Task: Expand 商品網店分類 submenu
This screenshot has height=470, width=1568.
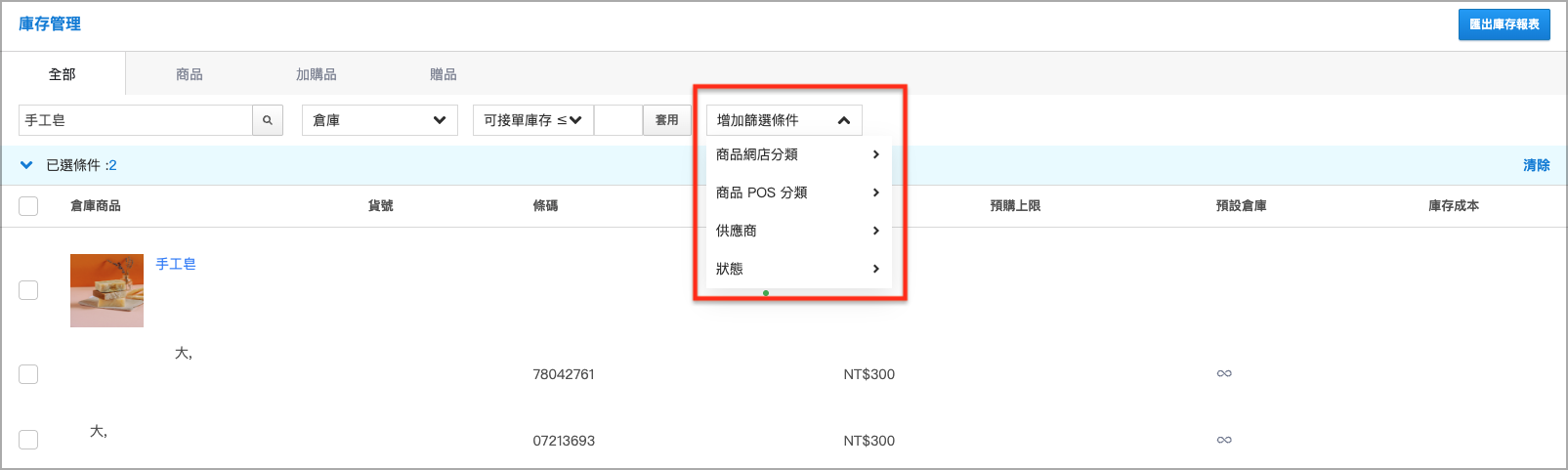Action: [x=798, y=154]
